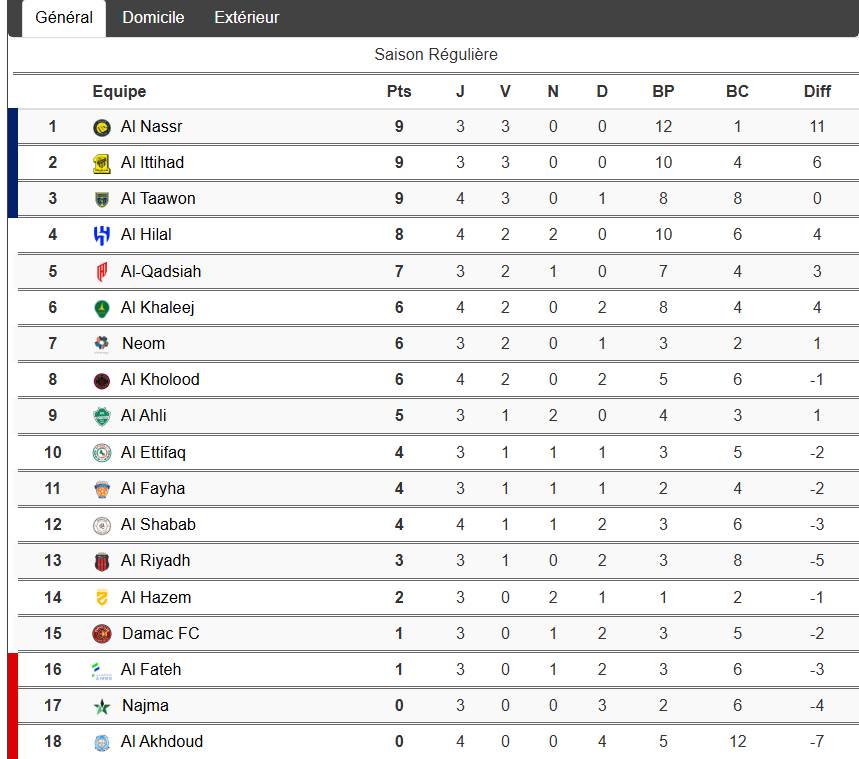859x759 pixels.
Task: Open the Al Kholood team page
Action: click(160, 380)
